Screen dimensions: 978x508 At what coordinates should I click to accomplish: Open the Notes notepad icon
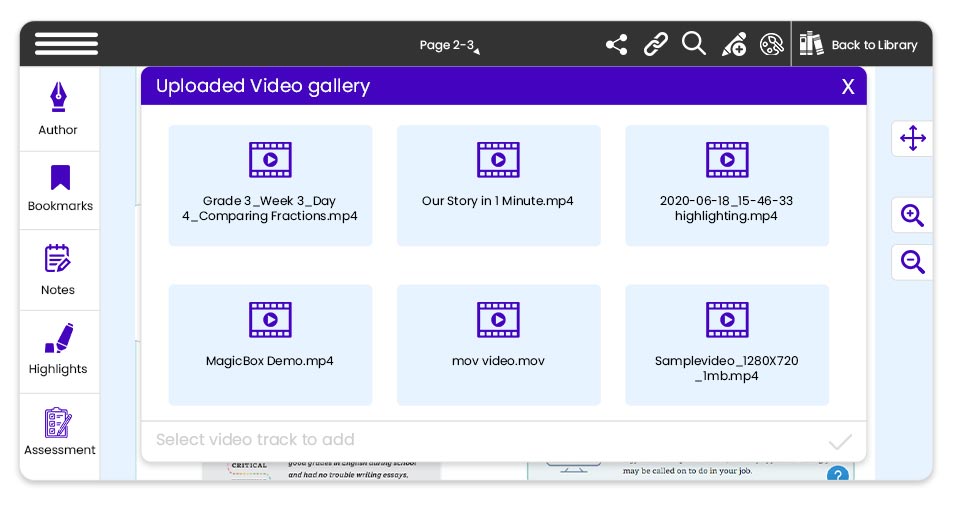coord(57,258)
